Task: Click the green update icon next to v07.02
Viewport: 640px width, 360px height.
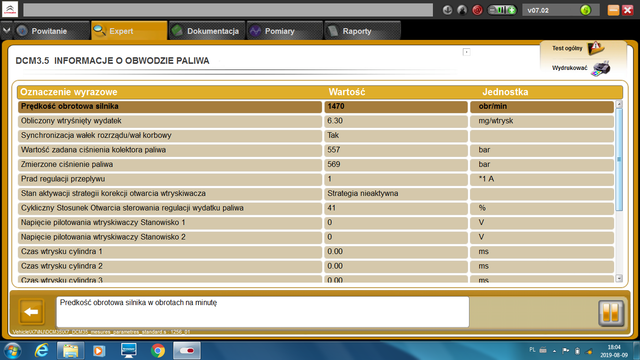Action: pos(585,10)
